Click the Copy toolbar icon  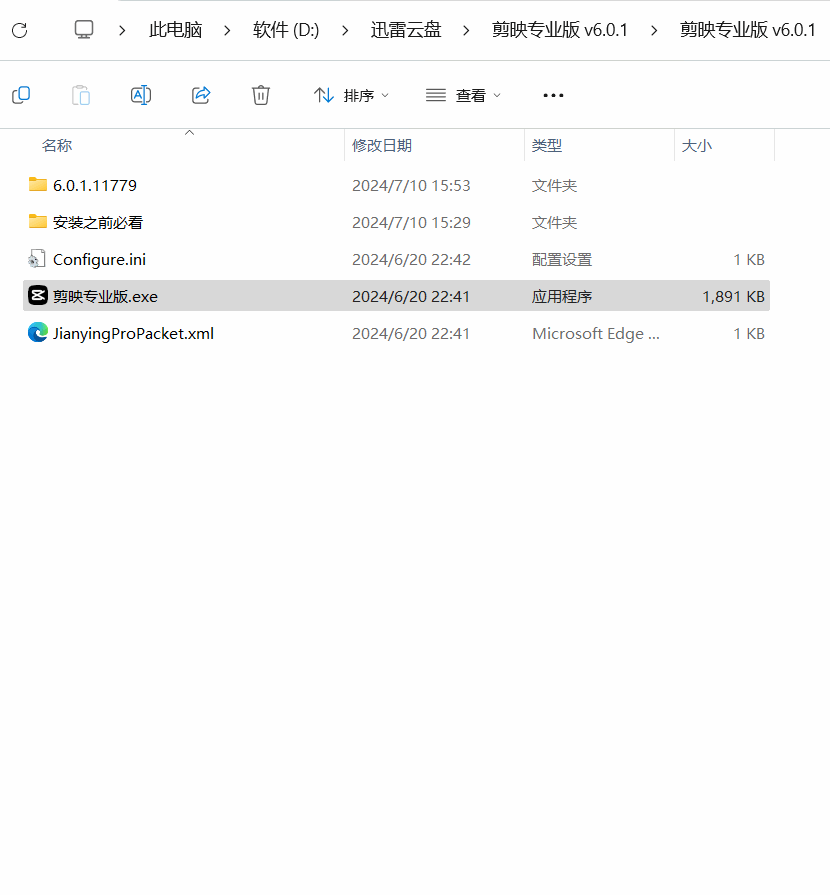click(21, 95)
